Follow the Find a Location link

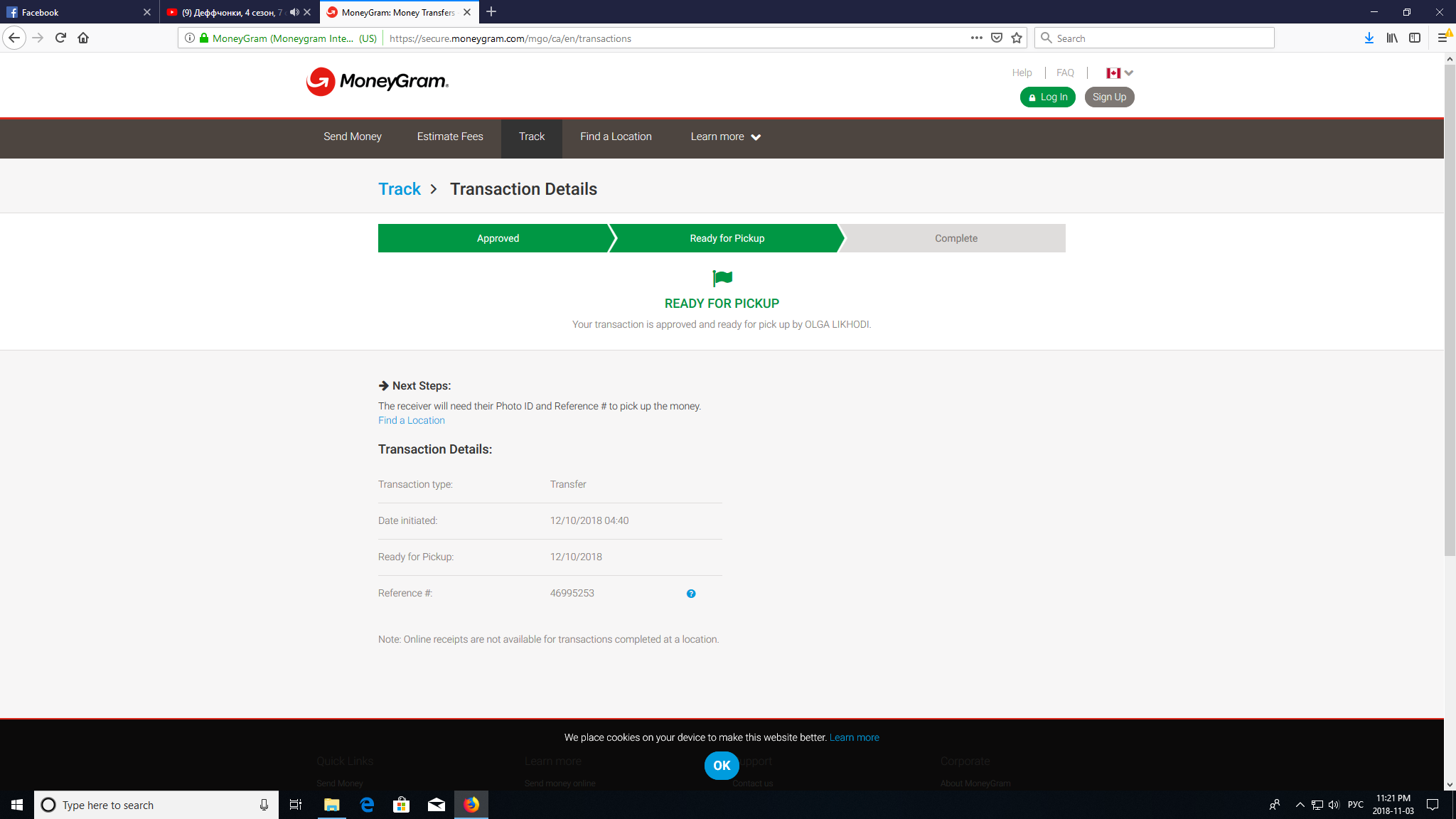(x=411, y=421)
